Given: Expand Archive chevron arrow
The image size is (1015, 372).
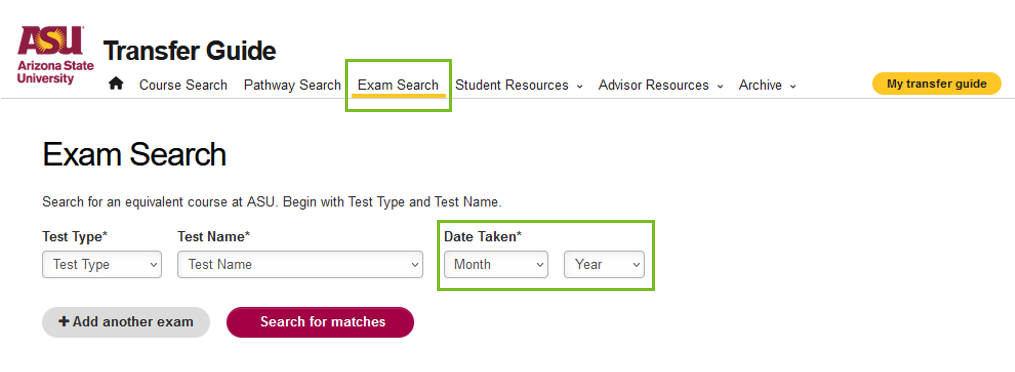Looking at the screenshot, I should 793,86.
